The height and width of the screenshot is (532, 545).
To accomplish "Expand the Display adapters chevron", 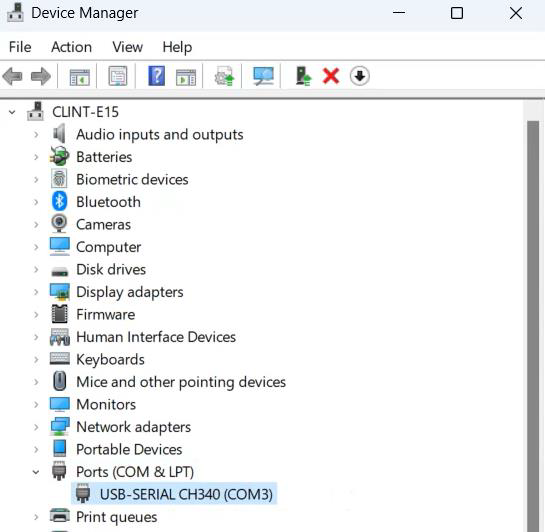I will [36, 292].
